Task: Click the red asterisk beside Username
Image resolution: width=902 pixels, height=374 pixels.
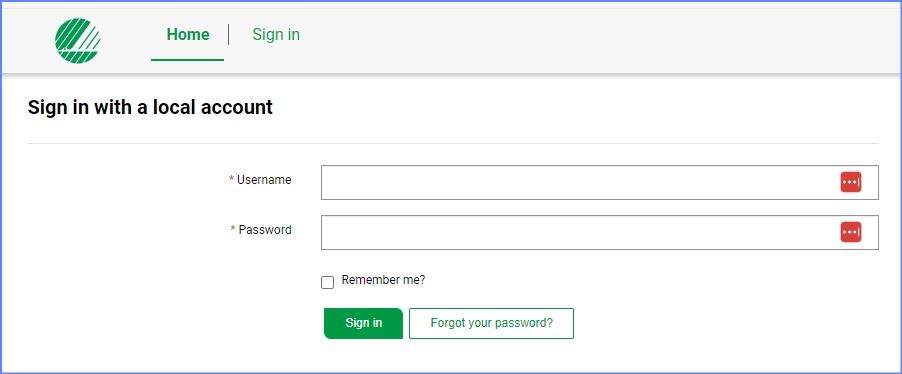Action: [x=232, y=180]
